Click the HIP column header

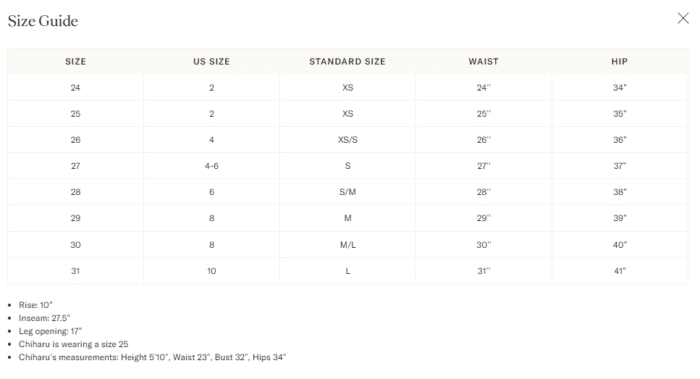click(619, 62)
